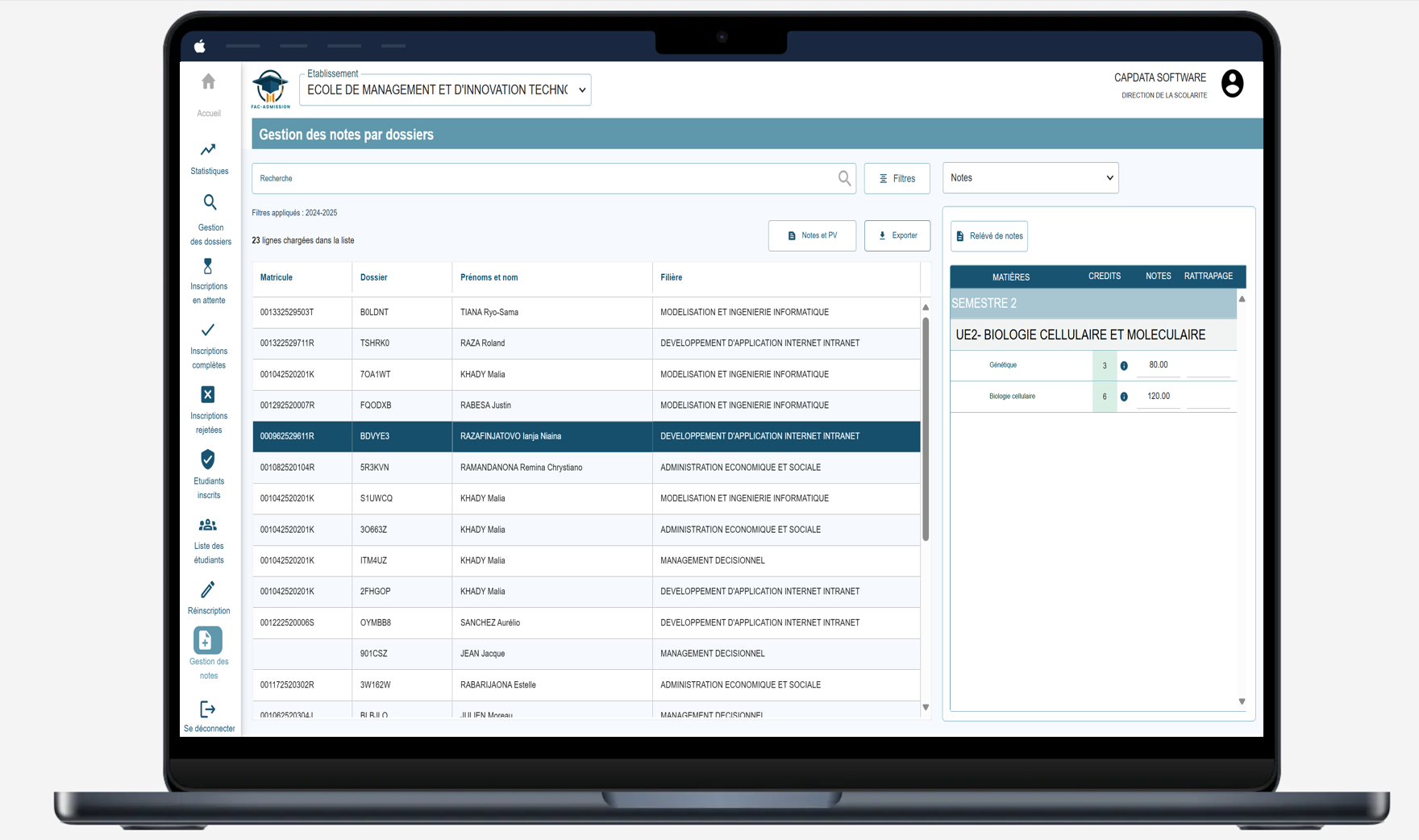Click the Exporter button

(x=897, y=236)
